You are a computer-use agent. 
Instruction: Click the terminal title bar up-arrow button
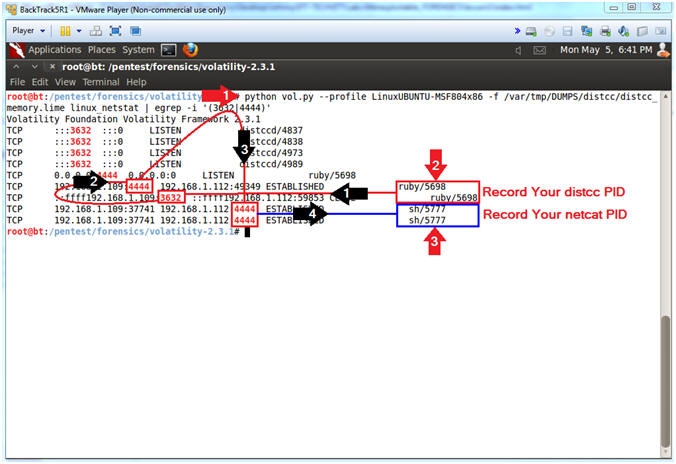pos(16,67)
